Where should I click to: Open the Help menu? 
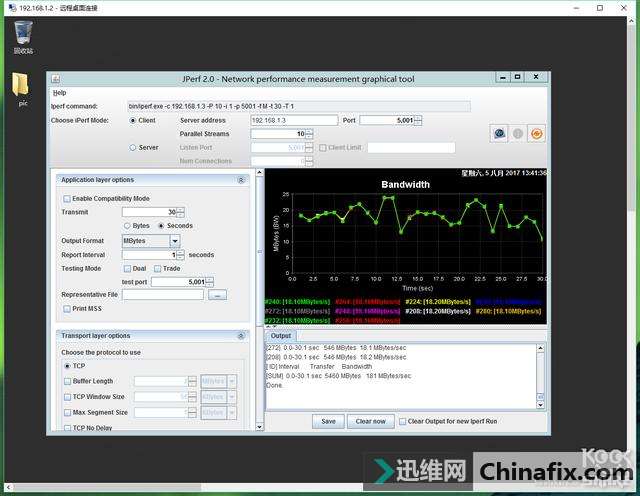coord(60,93)
